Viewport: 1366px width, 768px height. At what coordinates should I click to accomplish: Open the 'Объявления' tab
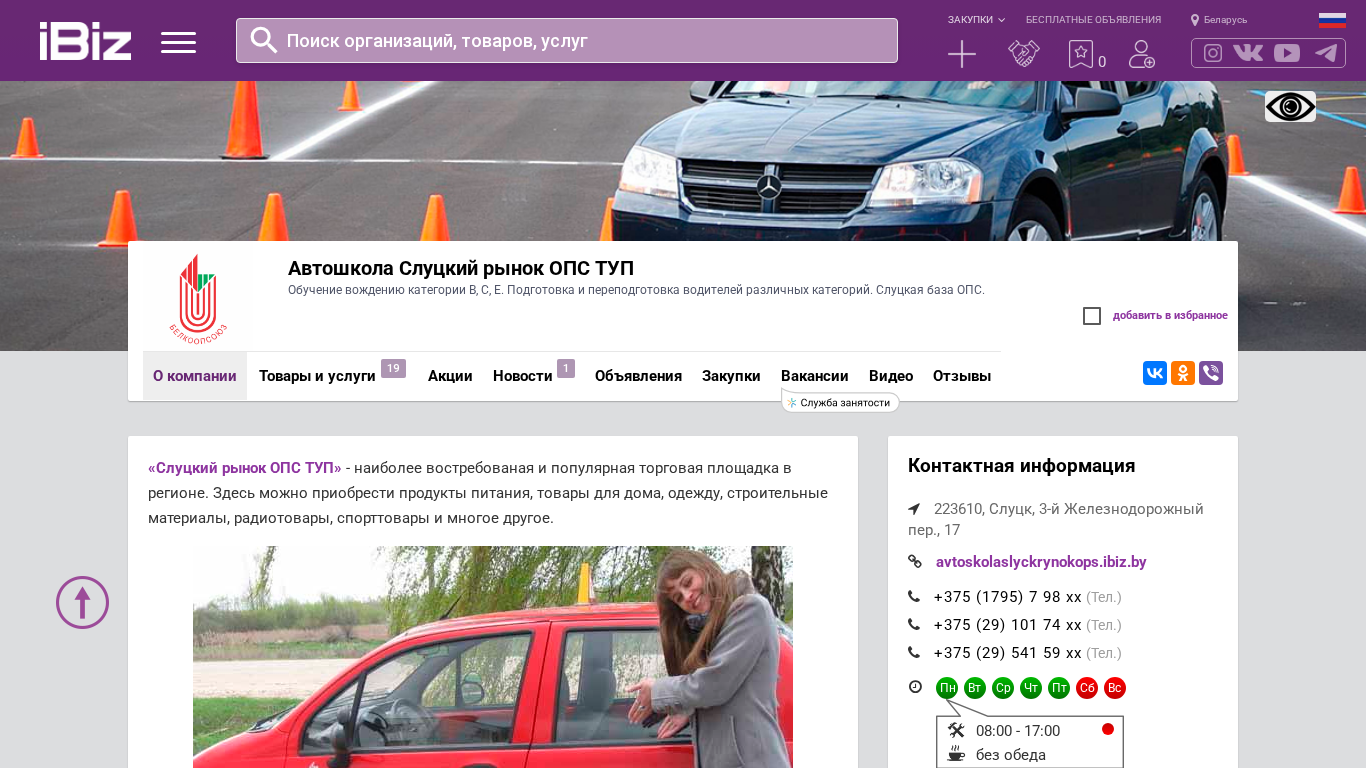638,376
